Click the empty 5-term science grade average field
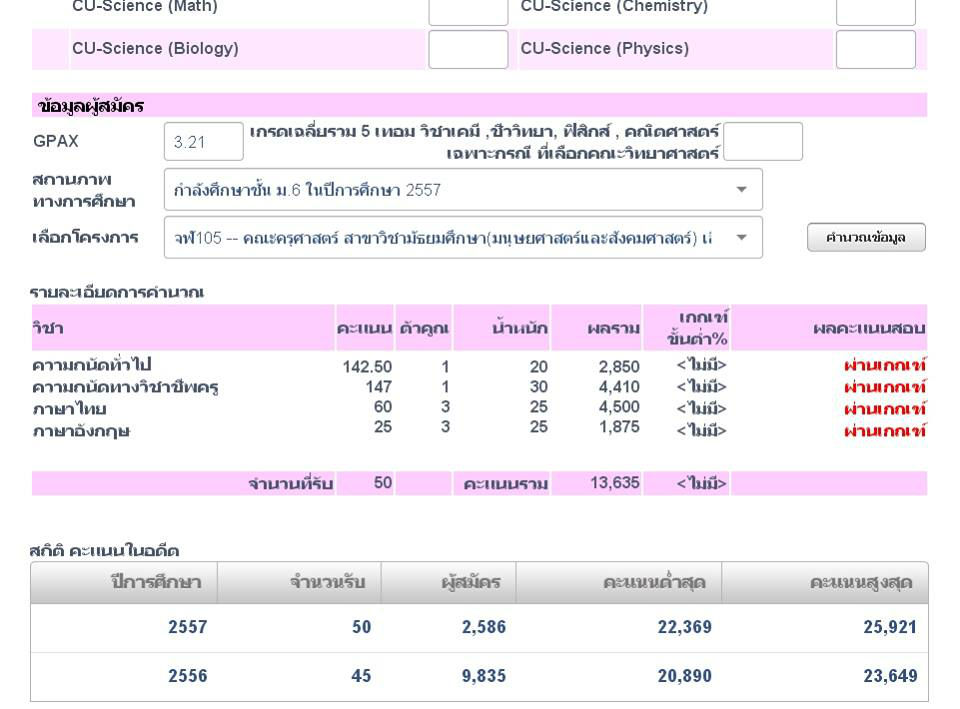The image size is (960, 709). 762,142
